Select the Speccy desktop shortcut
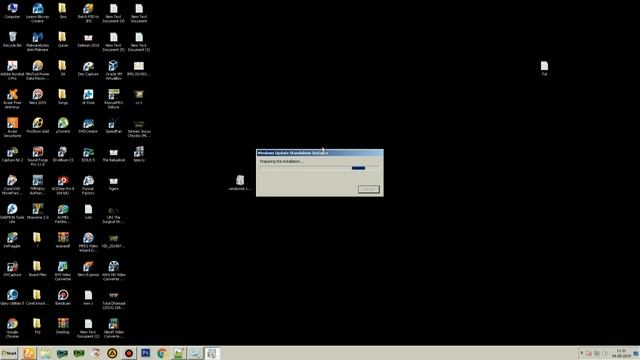This screenshot has width=640, height=360. [x=139, y=154]
